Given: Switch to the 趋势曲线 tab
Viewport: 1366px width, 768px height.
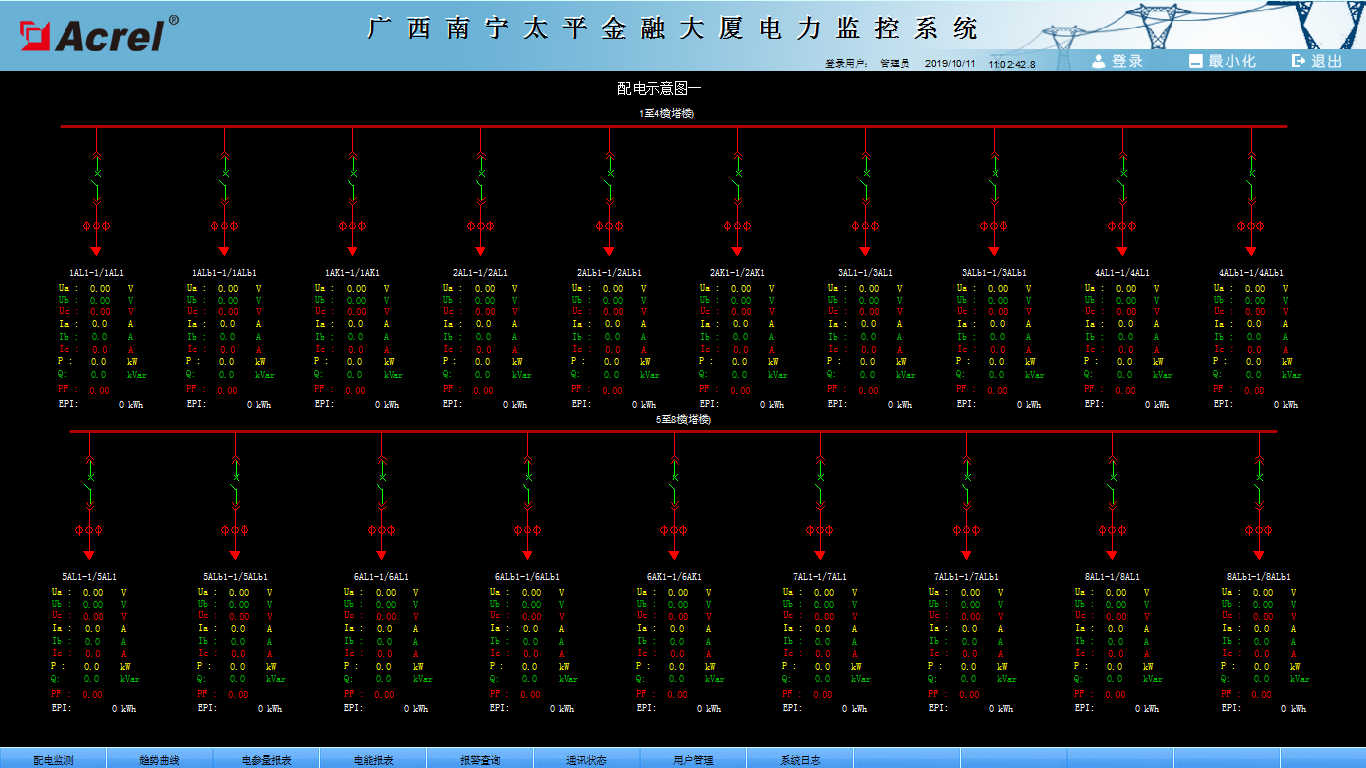Looking at the screenshot, I should 160,759.
